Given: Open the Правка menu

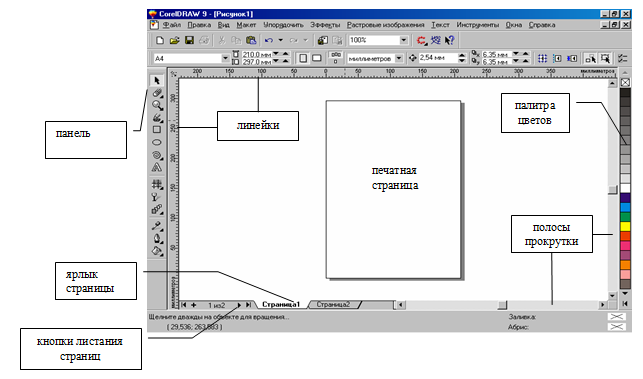Looking at the screenshot, I should pos(199,25).
